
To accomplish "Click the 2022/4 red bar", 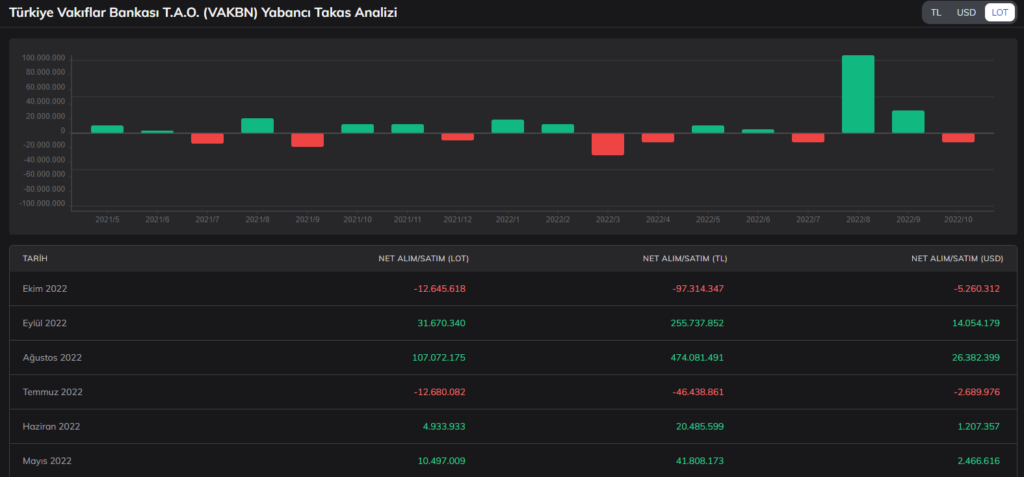I will point(658,138).
